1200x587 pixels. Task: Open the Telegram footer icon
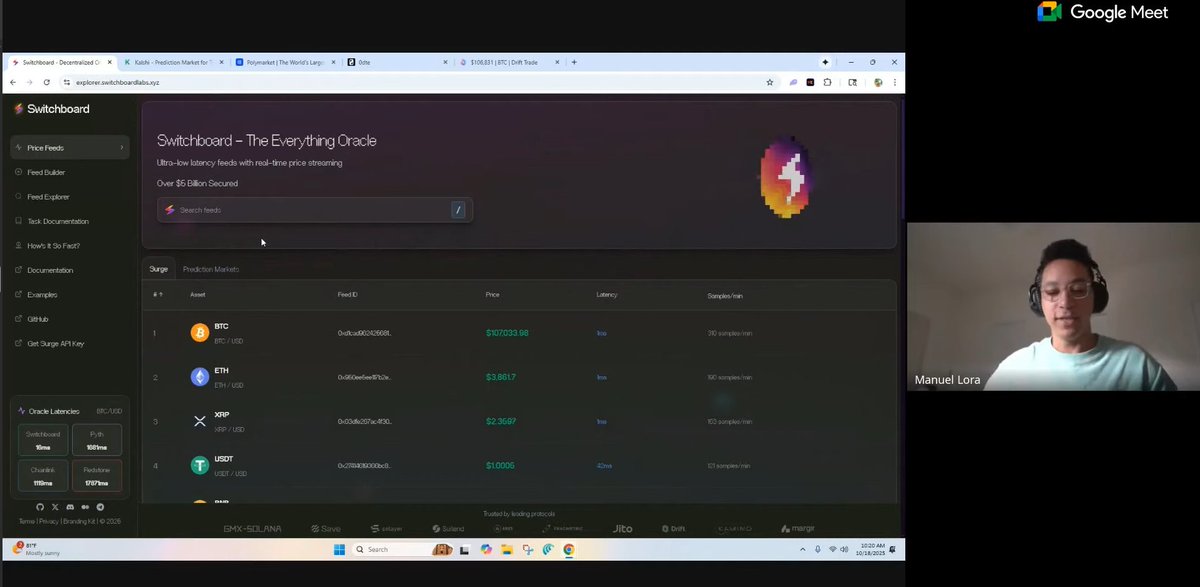point(100,508)
